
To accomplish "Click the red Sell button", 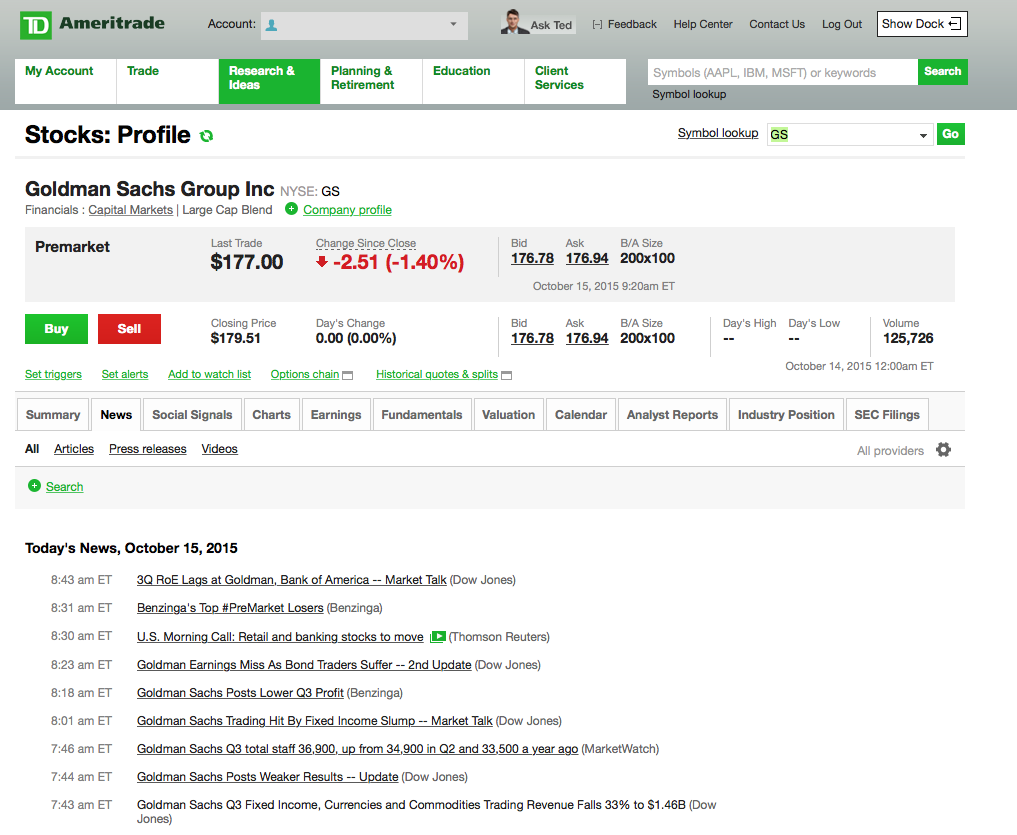I will [129, 329].
